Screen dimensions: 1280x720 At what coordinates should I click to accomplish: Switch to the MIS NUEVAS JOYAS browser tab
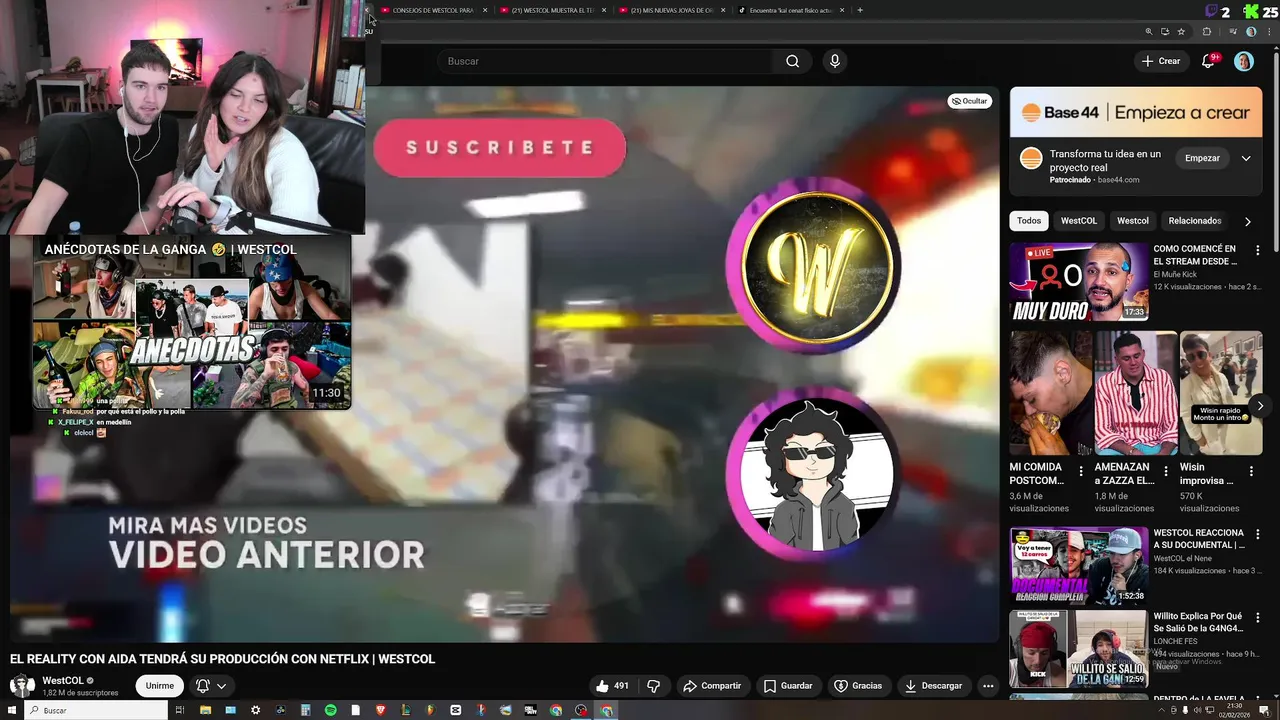point(671,10)
